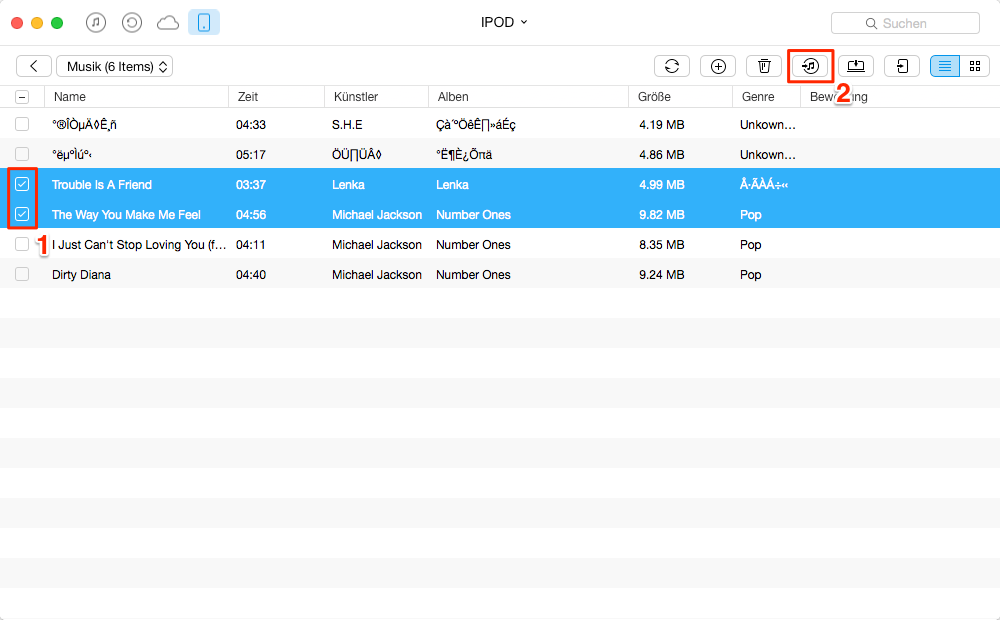Sort by Künstler column header
1000x620 pixels.
377,97
